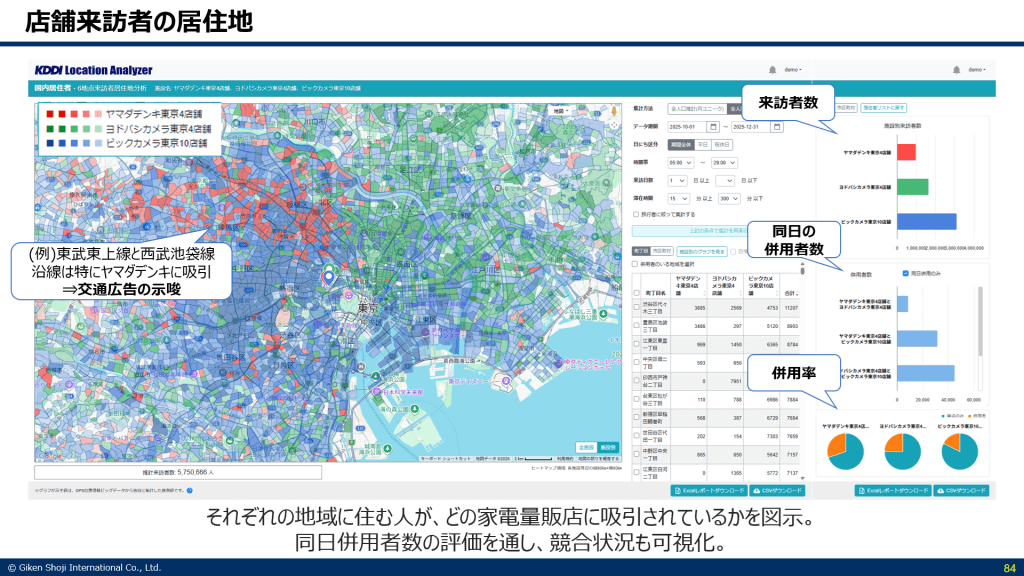Click the table vertical scrollbar thumb
The height and width of the screenshot is (576, 1024).
[x=803, y=270]
